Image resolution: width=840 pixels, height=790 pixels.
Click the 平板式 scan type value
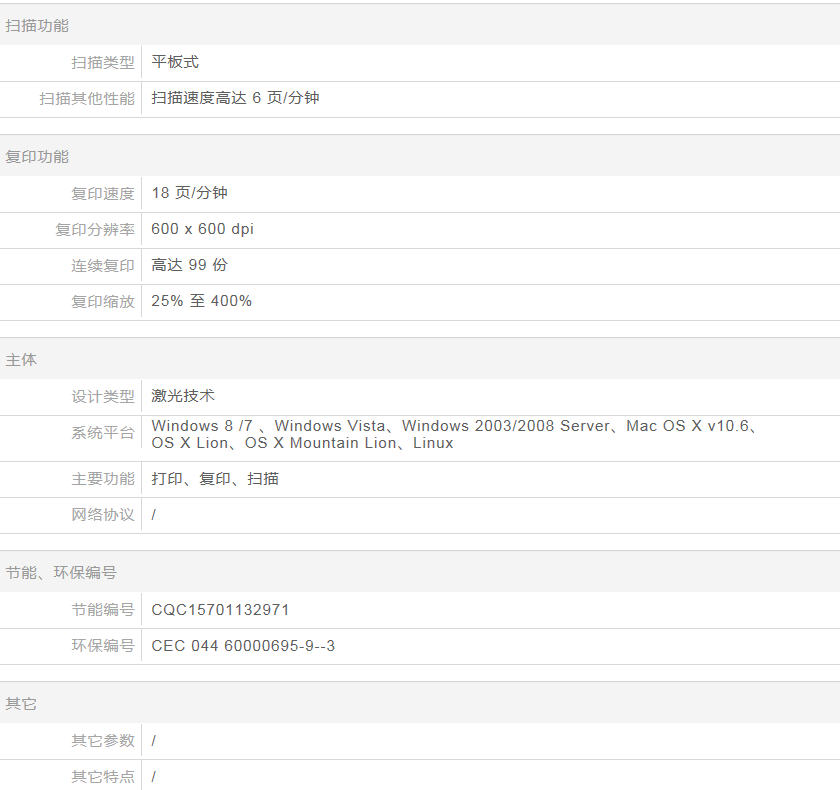click(175, 62)
